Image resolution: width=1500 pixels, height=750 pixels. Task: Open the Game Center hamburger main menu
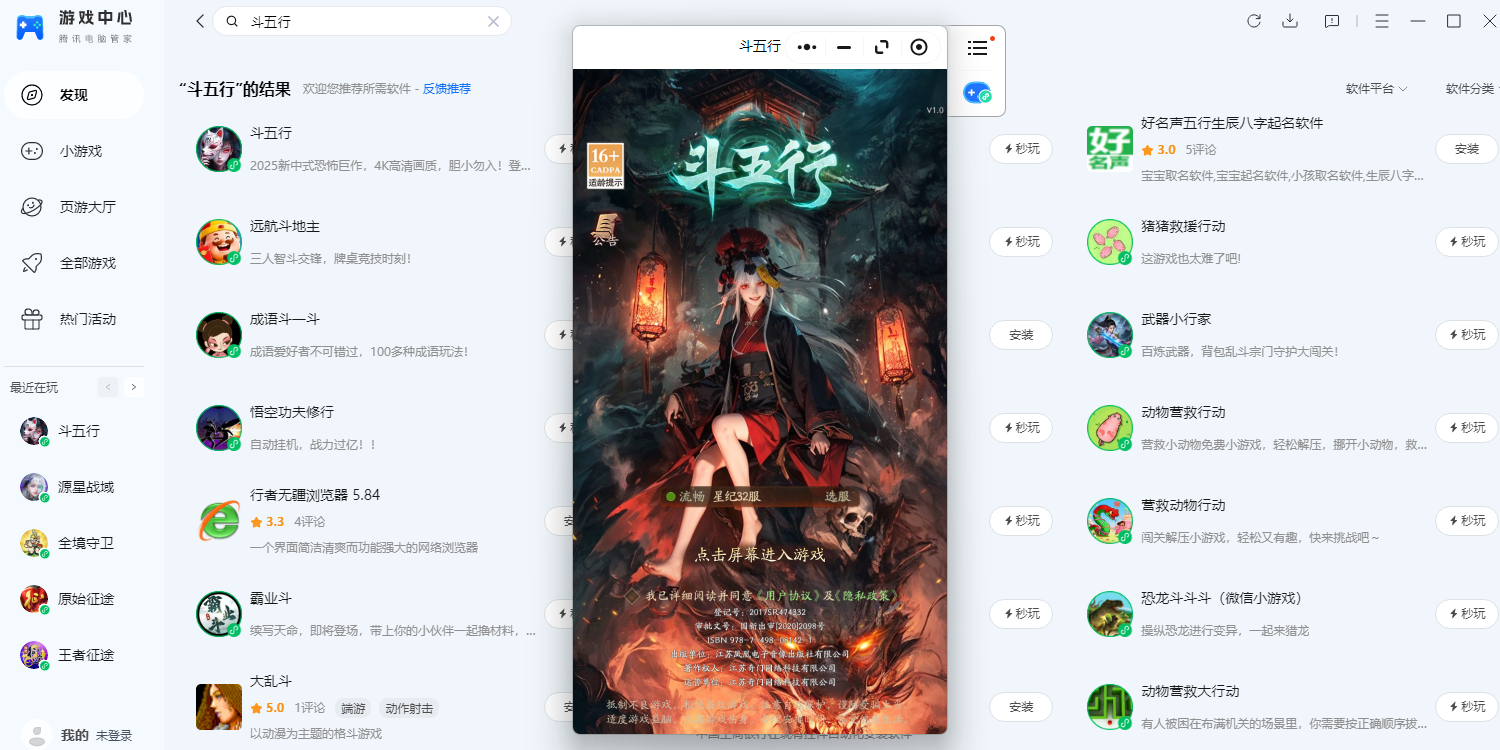[x=1382, y=21]
